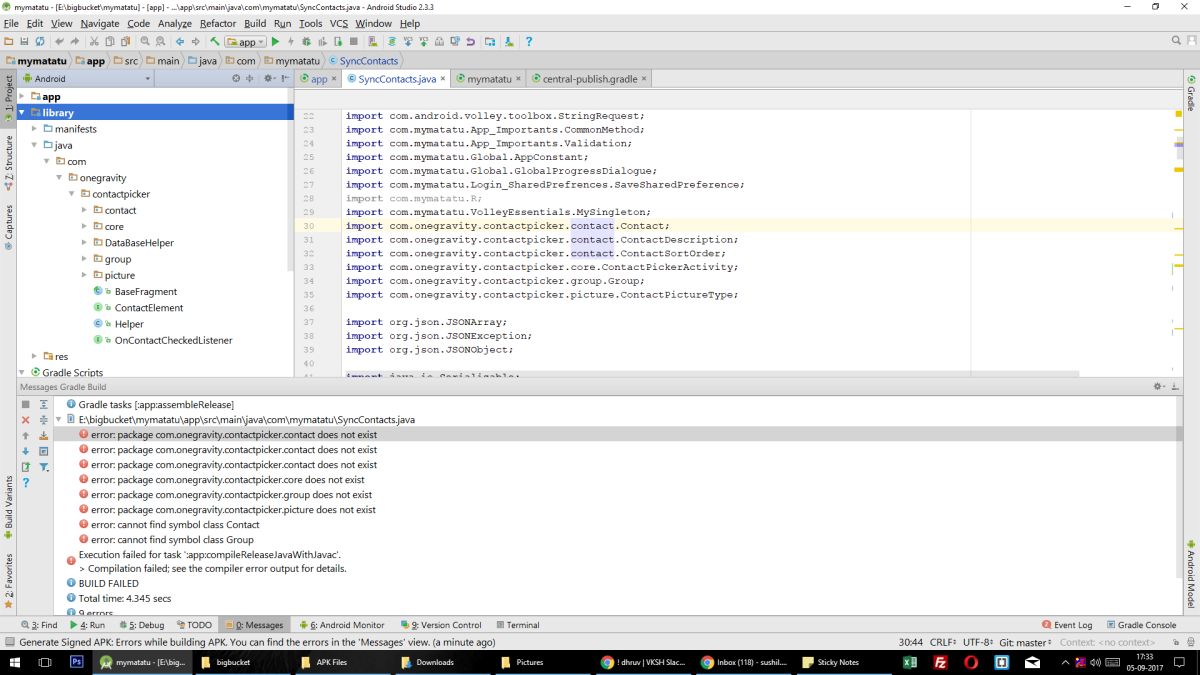Expand the DataBaseHelper package
Image resolution: width=1200 pixels, height=675 pixels.
coord(84,243)
